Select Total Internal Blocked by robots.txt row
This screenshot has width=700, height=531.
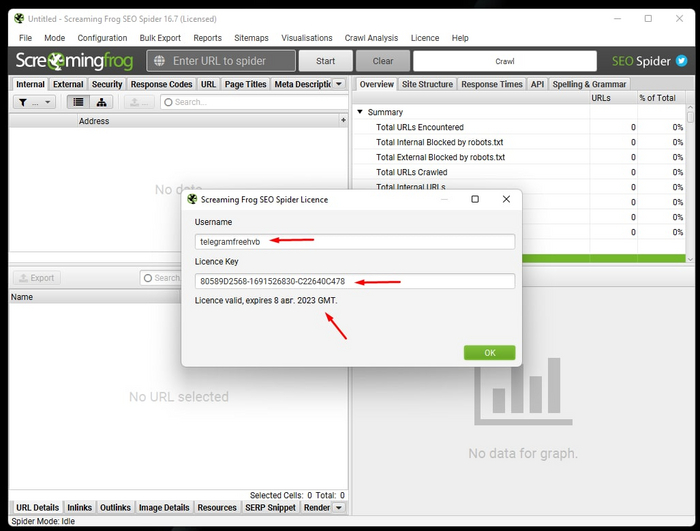[x=520, y=142]
